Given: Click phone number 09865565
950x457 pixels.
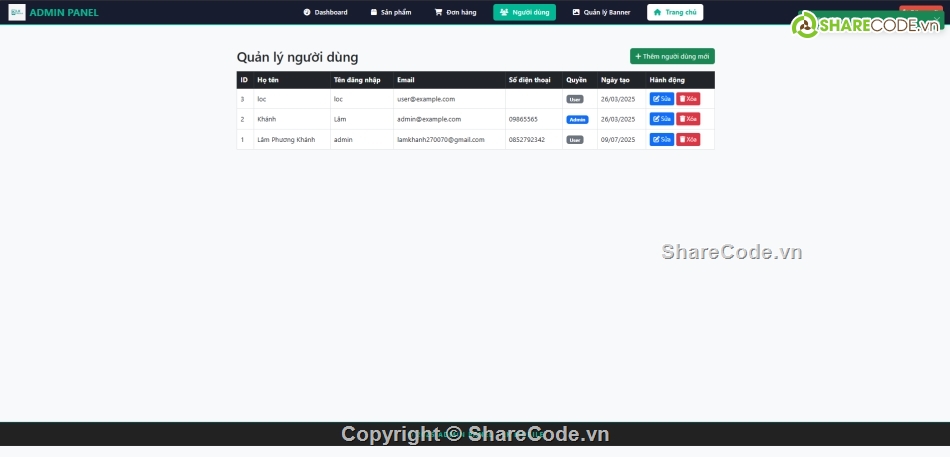Looking at the screenshot, I should (523, 119).
